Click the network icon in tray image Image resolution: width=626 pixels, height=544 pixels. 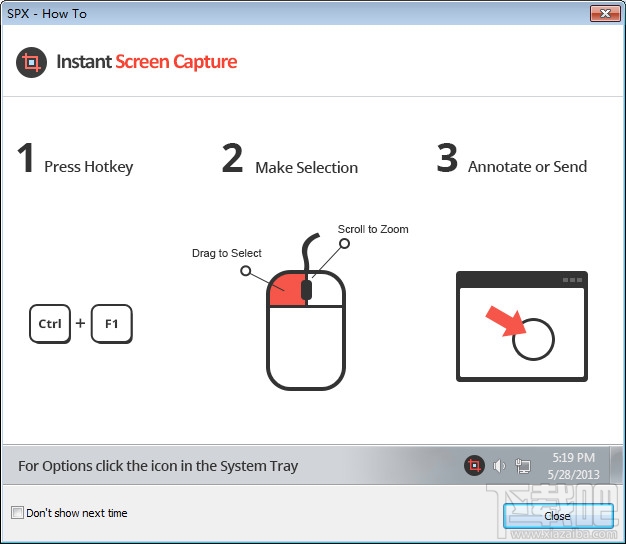523,466
